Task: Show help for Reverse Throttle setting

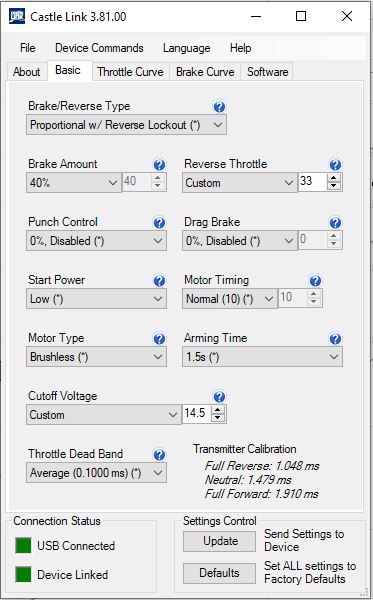Action: [335, 165]
